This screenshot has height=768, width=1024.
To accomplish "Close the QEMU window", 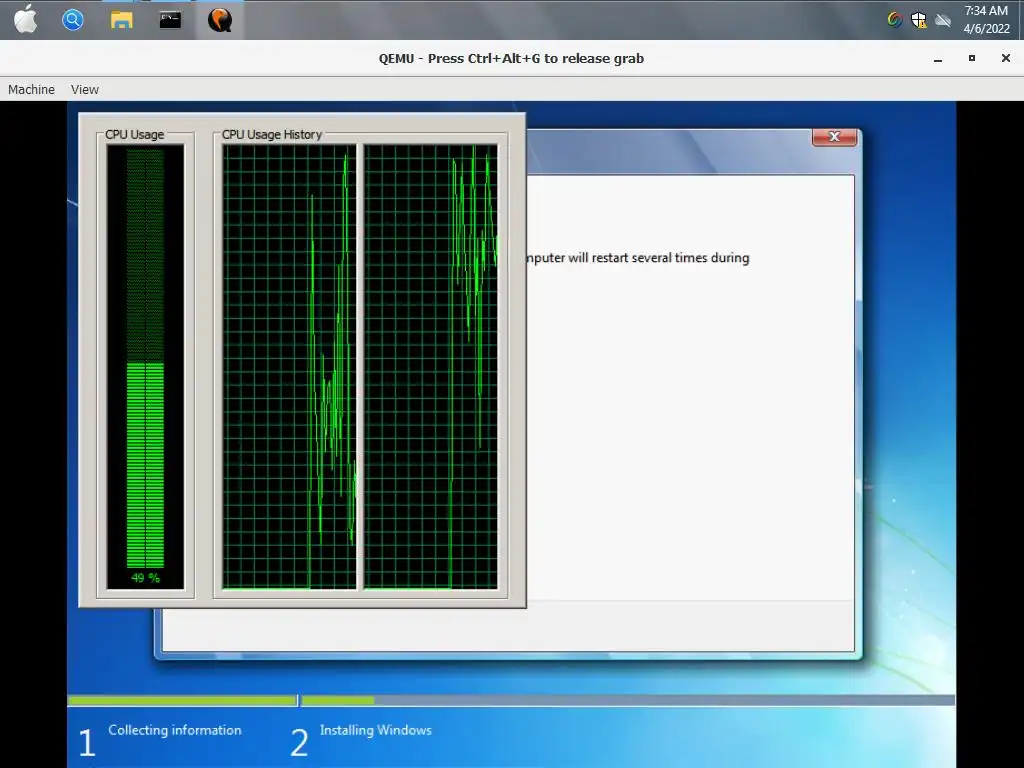I will pos(1006,58).
